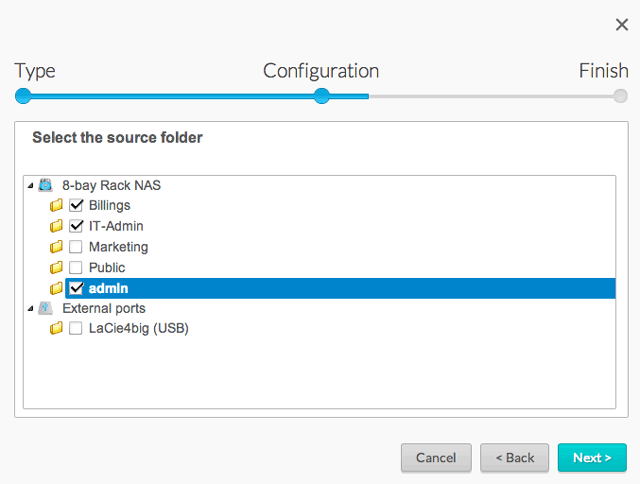
Task: Click the Configuration progress marker dot
Action: [321, 96]
